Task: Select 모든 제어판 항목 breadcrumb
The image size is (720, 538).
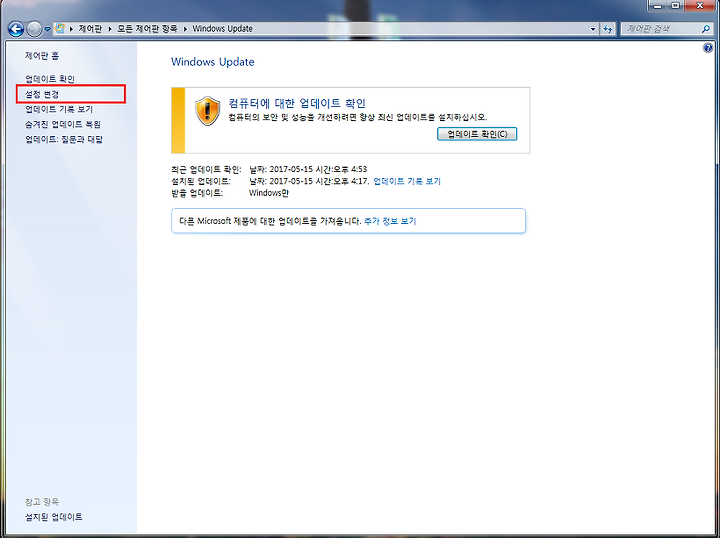Action: [x=147, y=28]
